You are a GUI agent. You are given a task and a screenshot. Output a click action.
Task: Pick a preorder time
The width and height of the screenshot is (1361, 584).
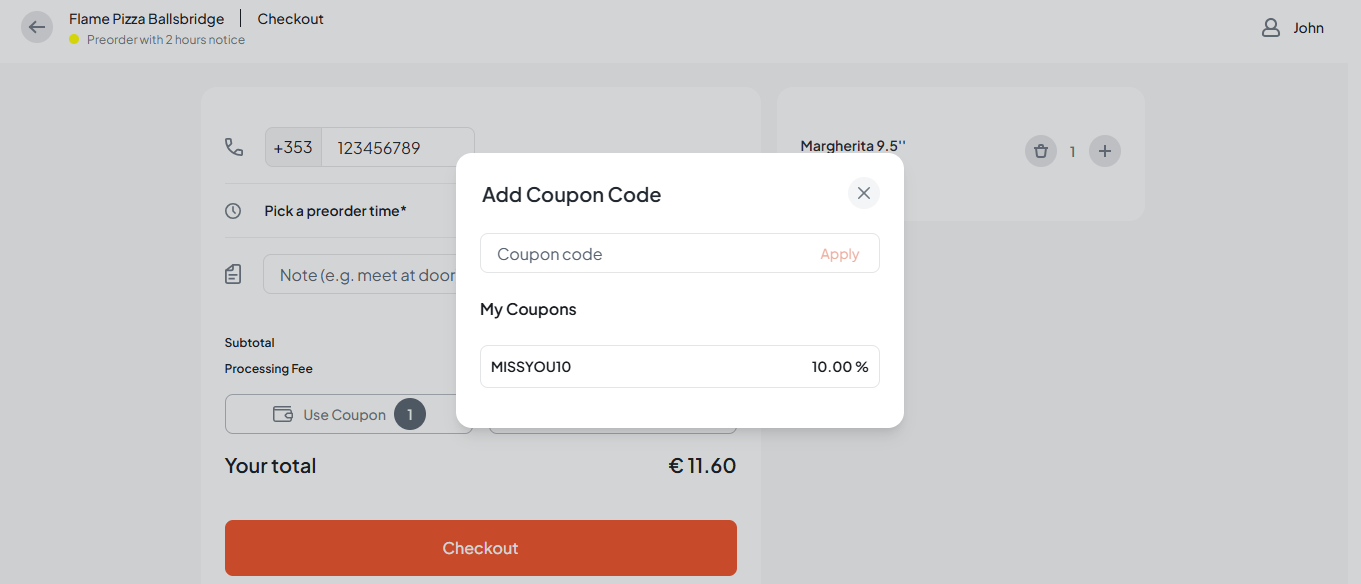[x=335, y=211]
